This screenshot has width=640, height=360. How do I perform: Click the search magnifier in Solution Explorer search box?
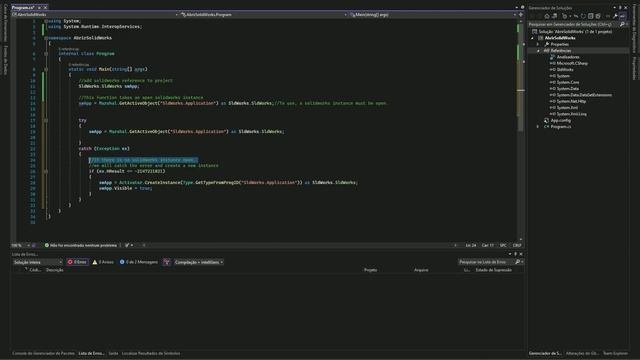[622, 24]
